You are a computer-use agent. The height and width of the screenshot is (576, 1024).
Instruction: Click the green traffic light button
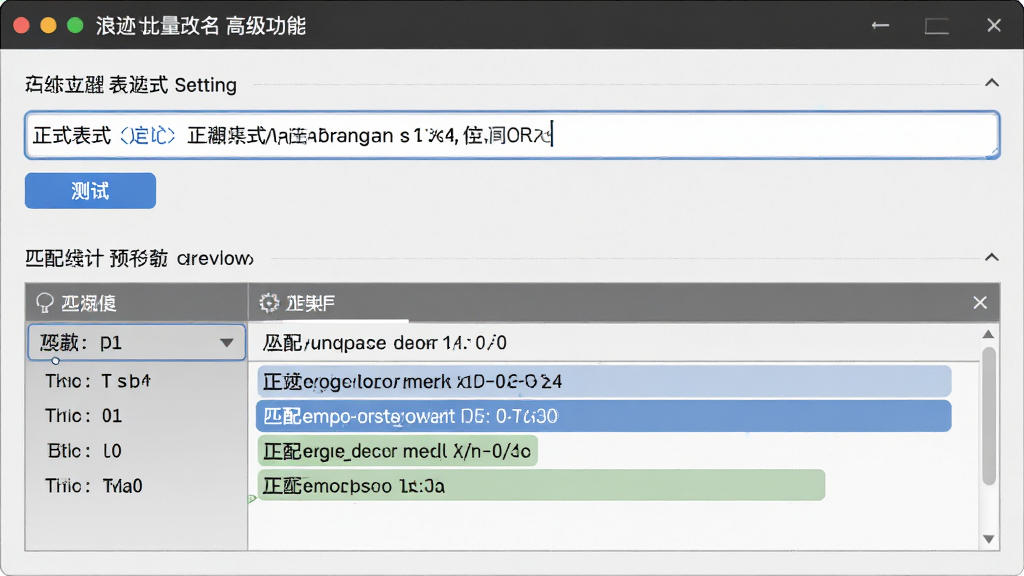tap(75, 25)
